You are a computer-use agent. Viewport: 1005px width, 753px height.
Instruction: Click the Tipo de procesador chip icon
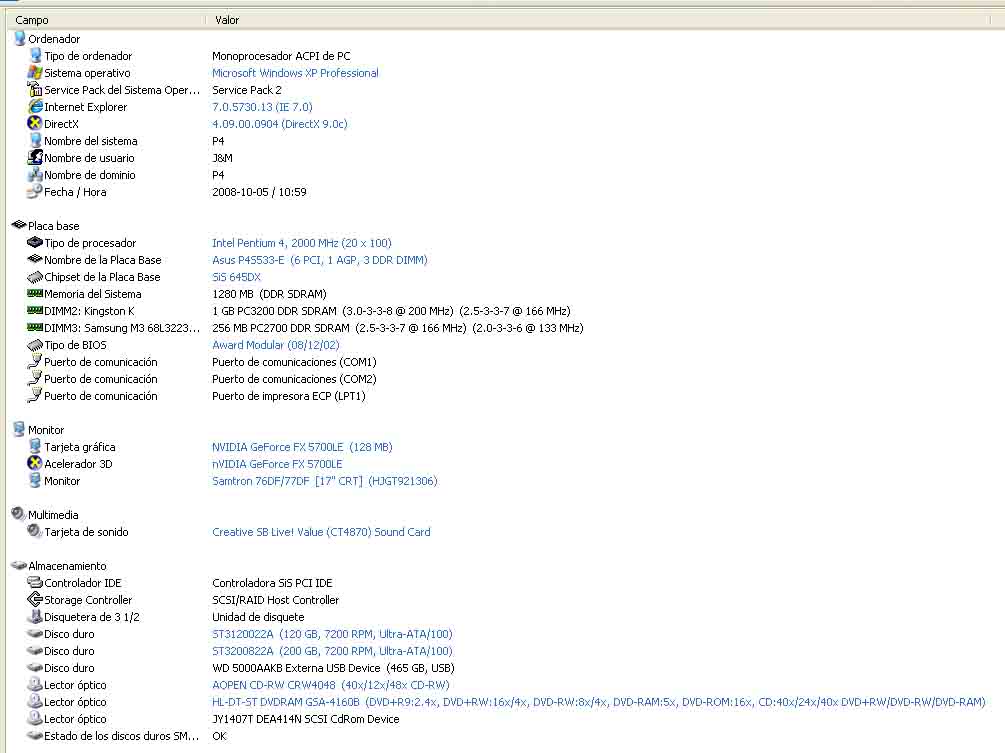click(x=35, y=242)
